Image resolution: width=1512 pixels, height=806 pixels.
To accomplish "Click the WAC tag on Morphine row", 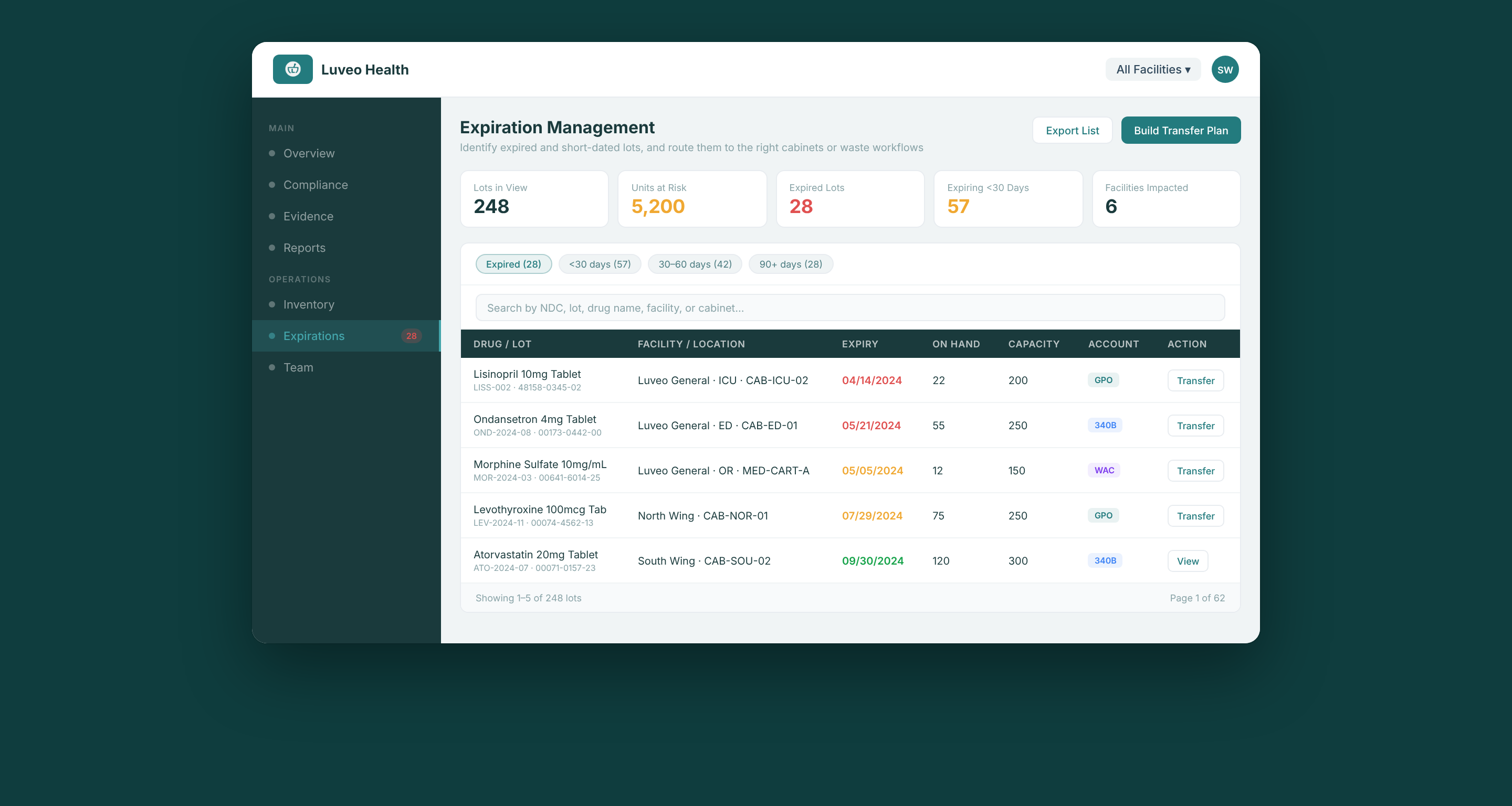I will (1104, 471).
